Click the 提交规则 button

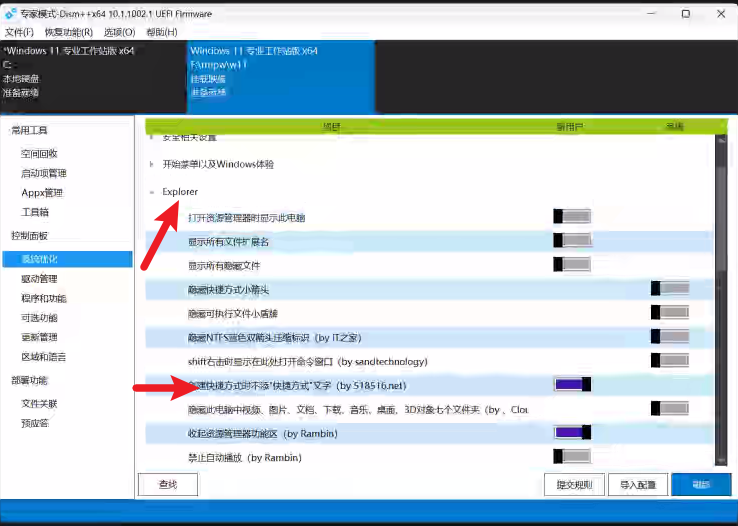tap(574, 485)
